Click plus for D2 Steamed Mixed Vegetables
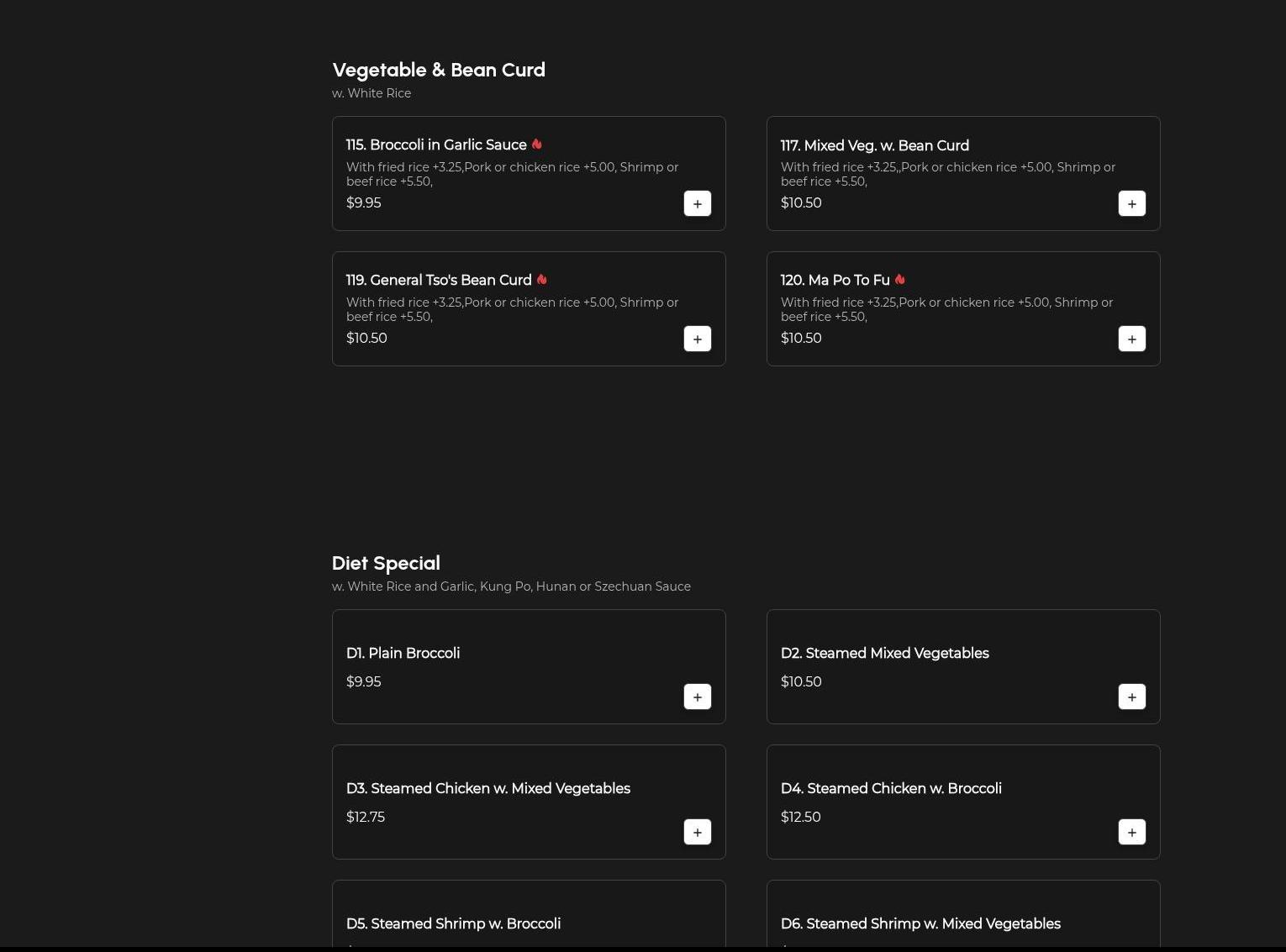The width and height of the screenshot is (1286, 952). (x=1131, y=697)
